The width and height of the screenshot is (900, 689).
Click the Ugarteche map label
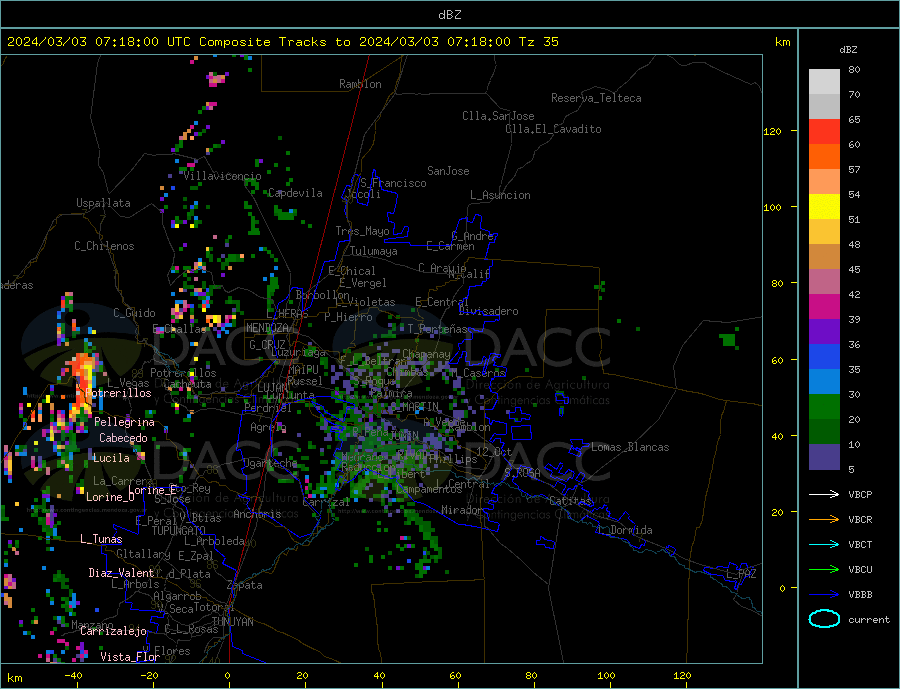pos(270,463)
